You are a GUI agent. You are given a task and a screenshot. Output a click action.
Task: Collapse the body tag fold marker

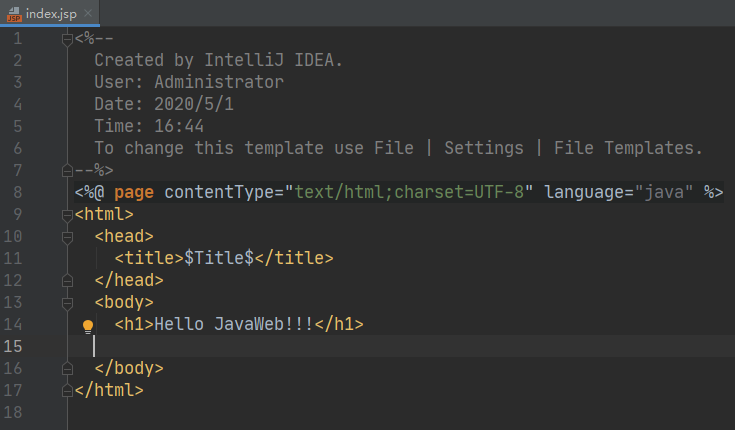click(x=68, y=302)
